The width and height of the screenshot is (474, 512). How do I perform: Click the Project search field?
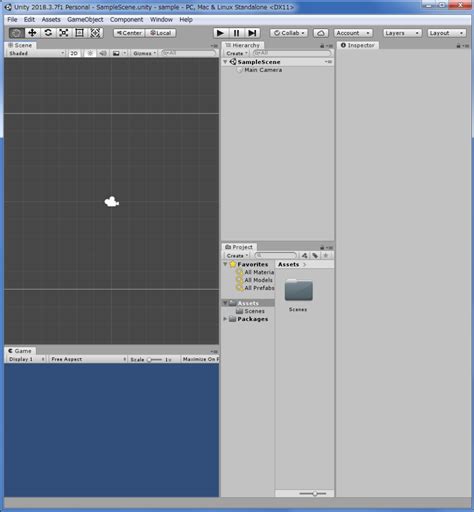pyautogui.click(x=275, y=256)
